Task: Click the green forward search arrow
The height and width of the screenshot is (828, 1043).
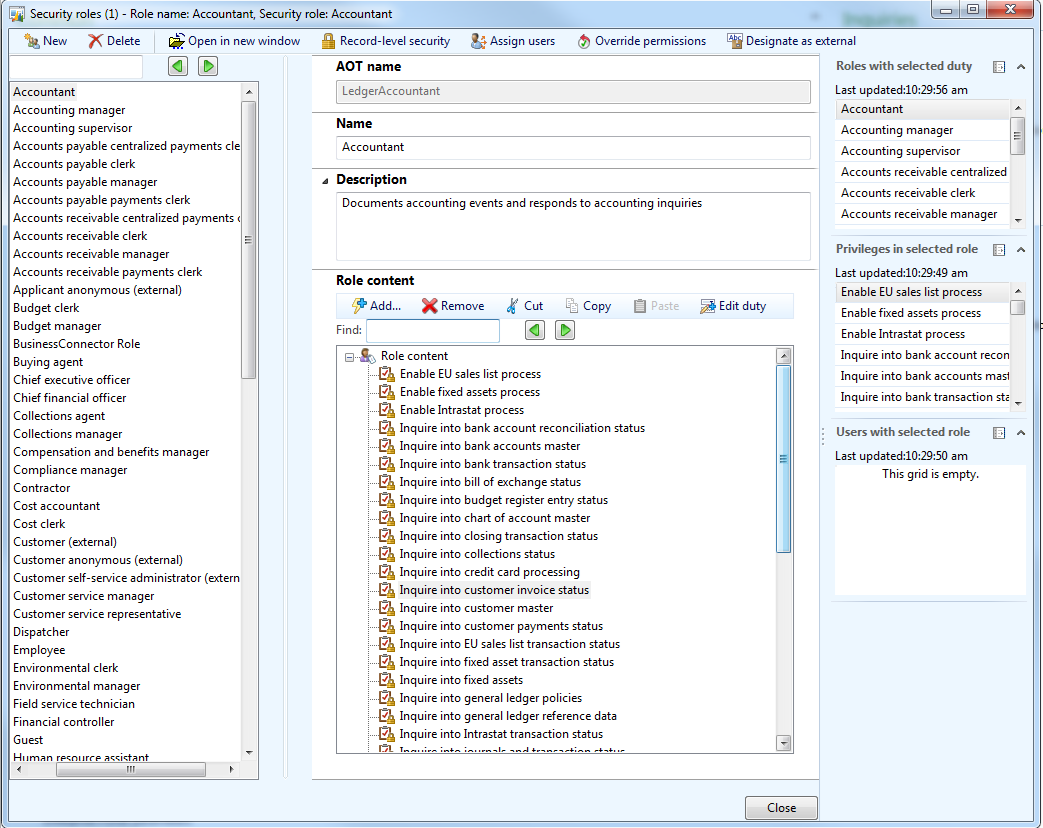Action: click(565, 330)
